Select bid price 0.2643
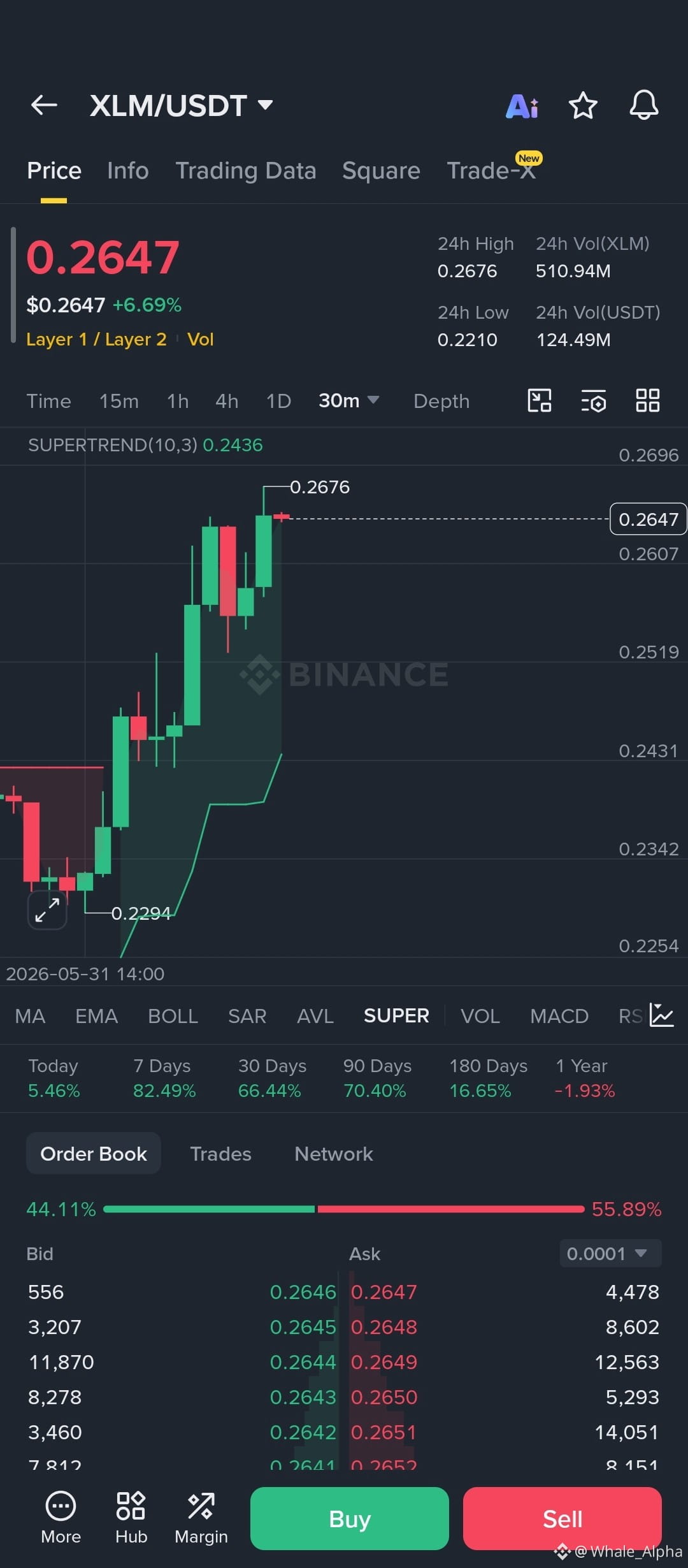Viewport: 688px width, 1568px height. (x=303, y=1397)
